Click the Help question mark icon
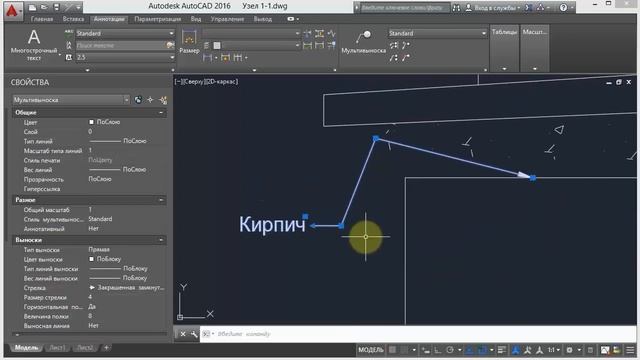Viewport: 640px width, 360px height. point(563,7)
